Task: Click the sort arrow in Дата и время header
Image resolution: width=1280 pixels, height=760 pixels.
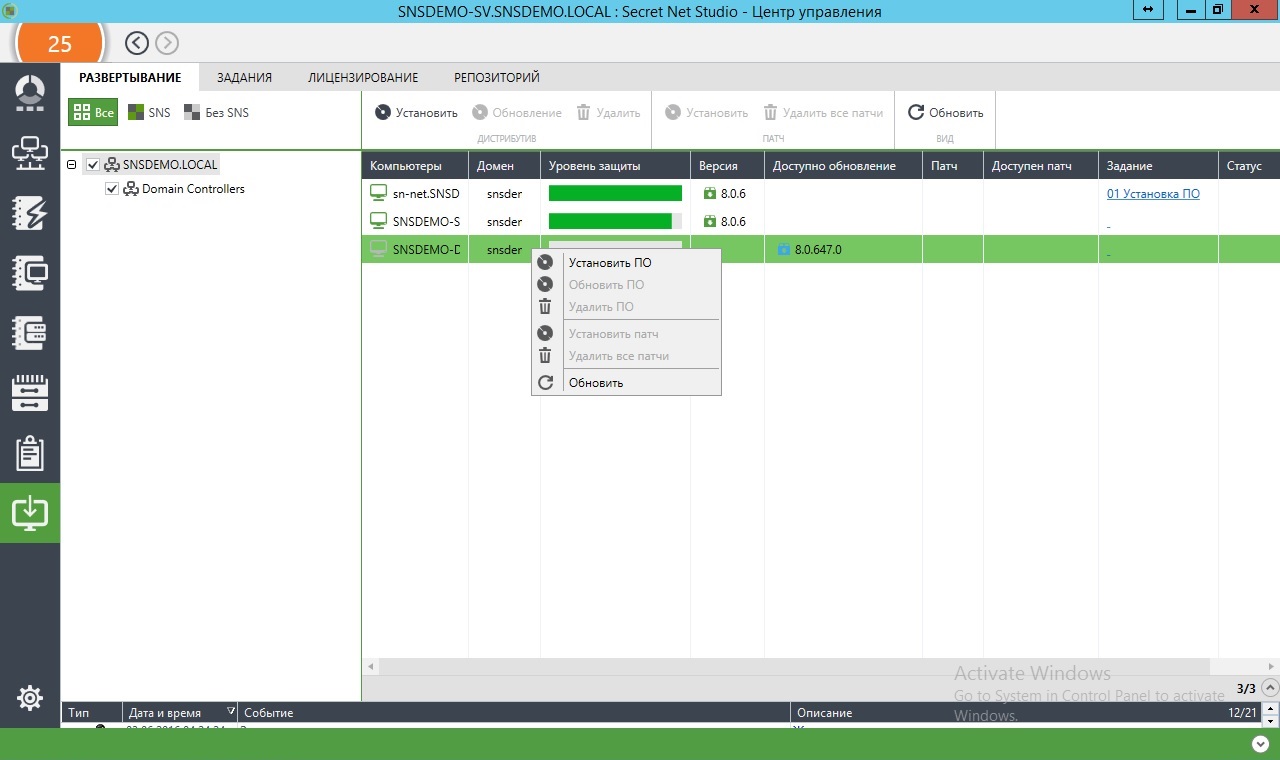Action: tap(231, 712)
